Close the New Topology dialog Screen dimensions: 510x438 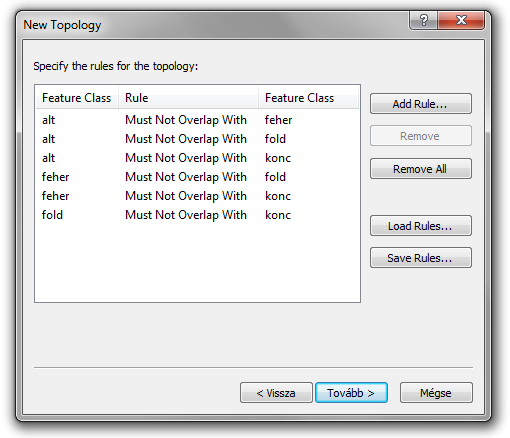coord(461,20)
